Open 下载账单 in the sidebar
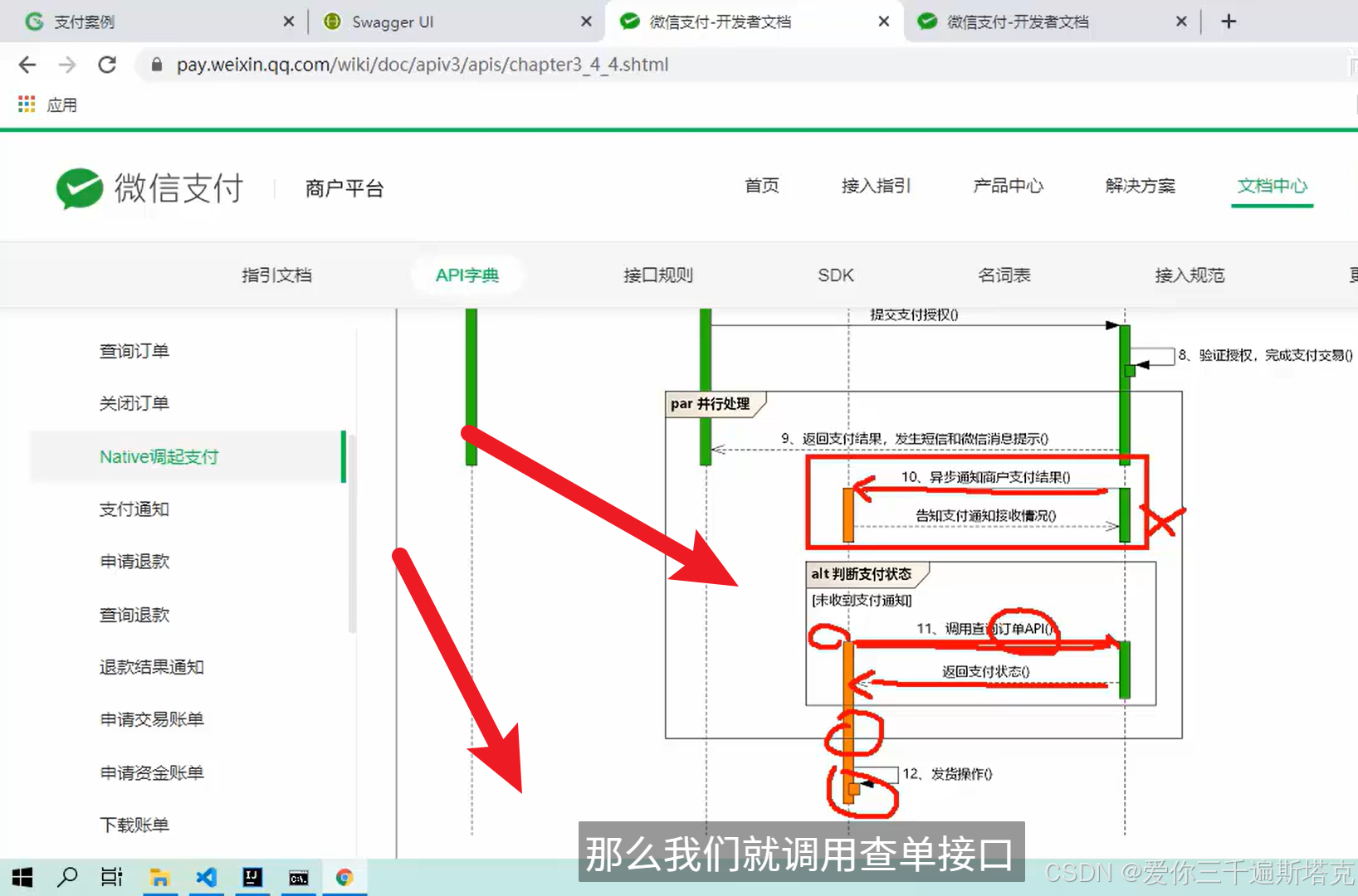The image size is (1358, 896). tap(134, 825)
